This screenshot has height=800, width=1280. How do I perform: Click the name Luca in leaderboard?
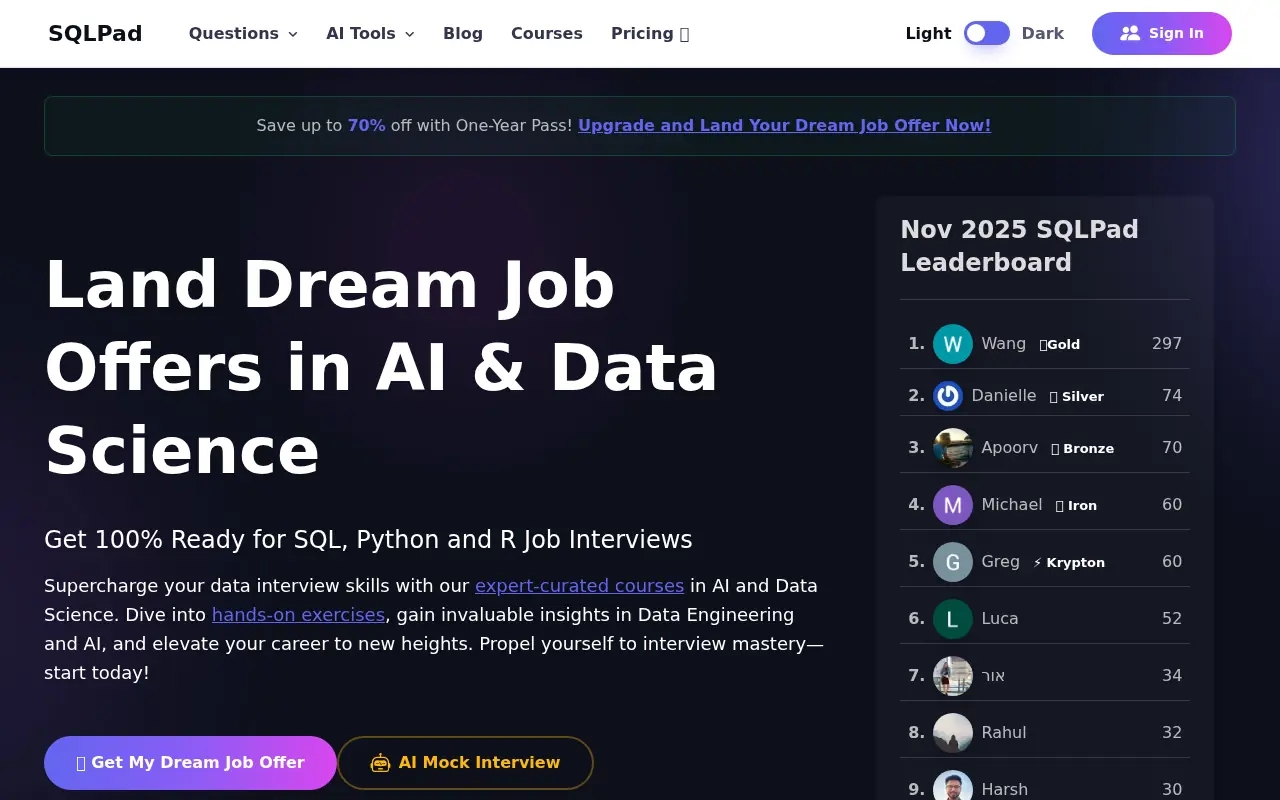tap(1000, 619)
